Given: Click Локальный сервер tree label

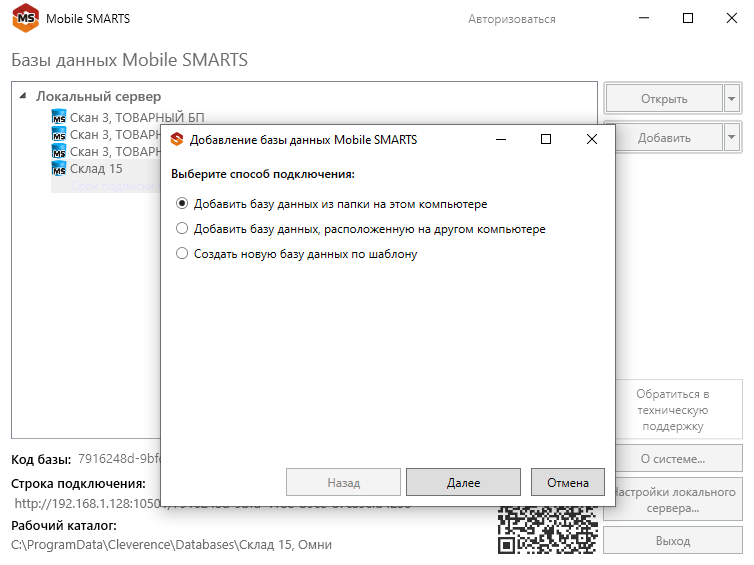Looking at the screenshot, I should point(99,96).
